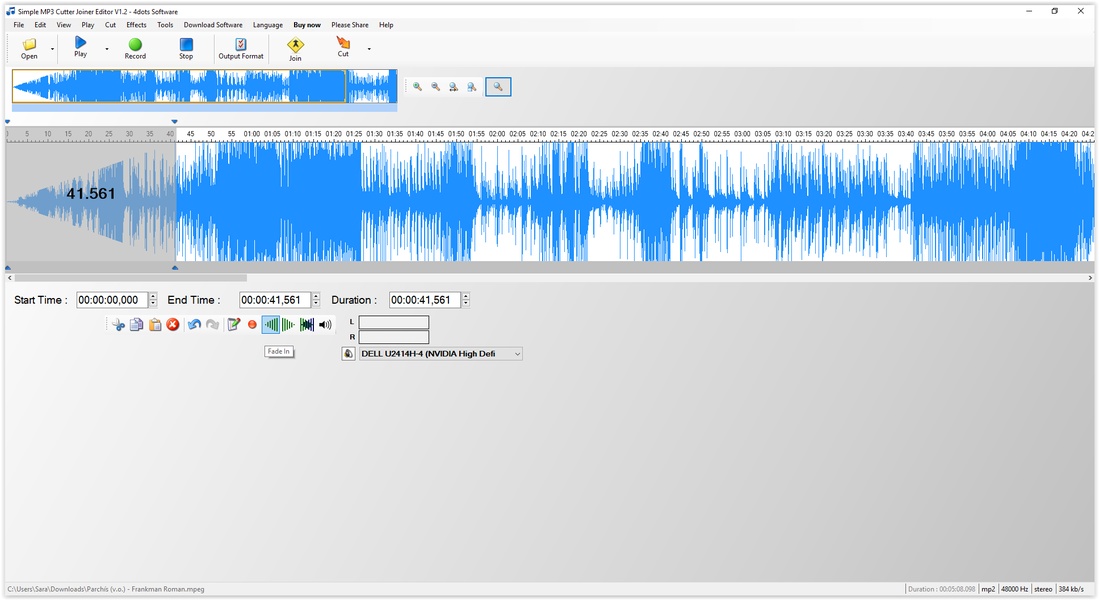Expand the Cut toolbar dropdown arrow
The image size is (1099, 600).
[369, 49]
